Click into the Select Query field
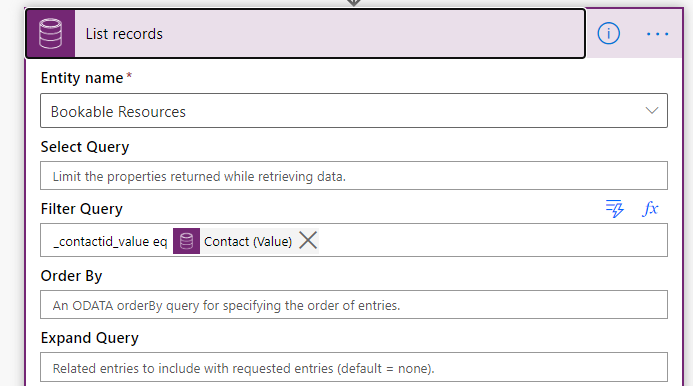693x386 pixels. tap(354, 176)
